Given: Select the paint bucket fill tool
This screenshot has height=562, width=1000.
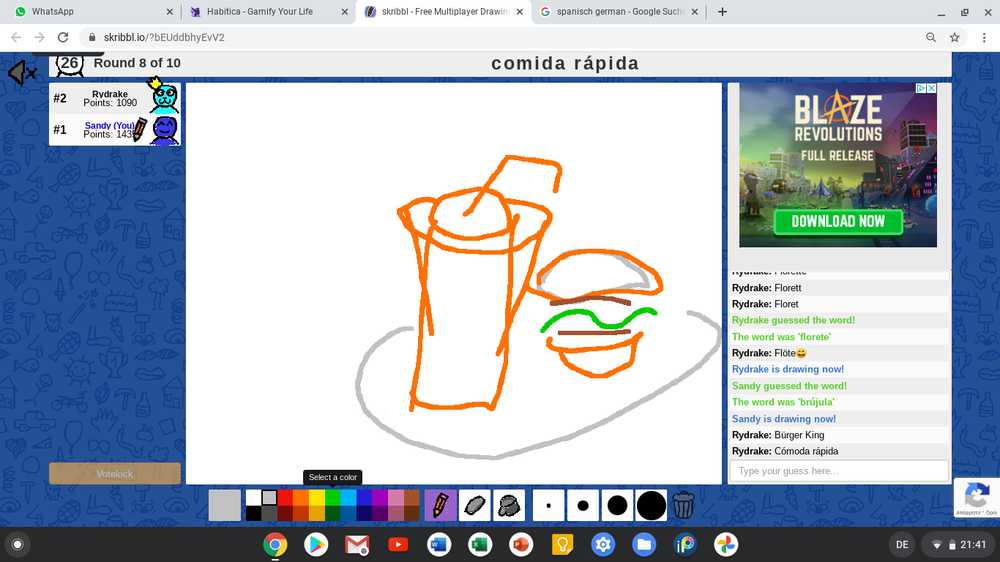Looking at the screenshot, I should [x=509, y=505].
